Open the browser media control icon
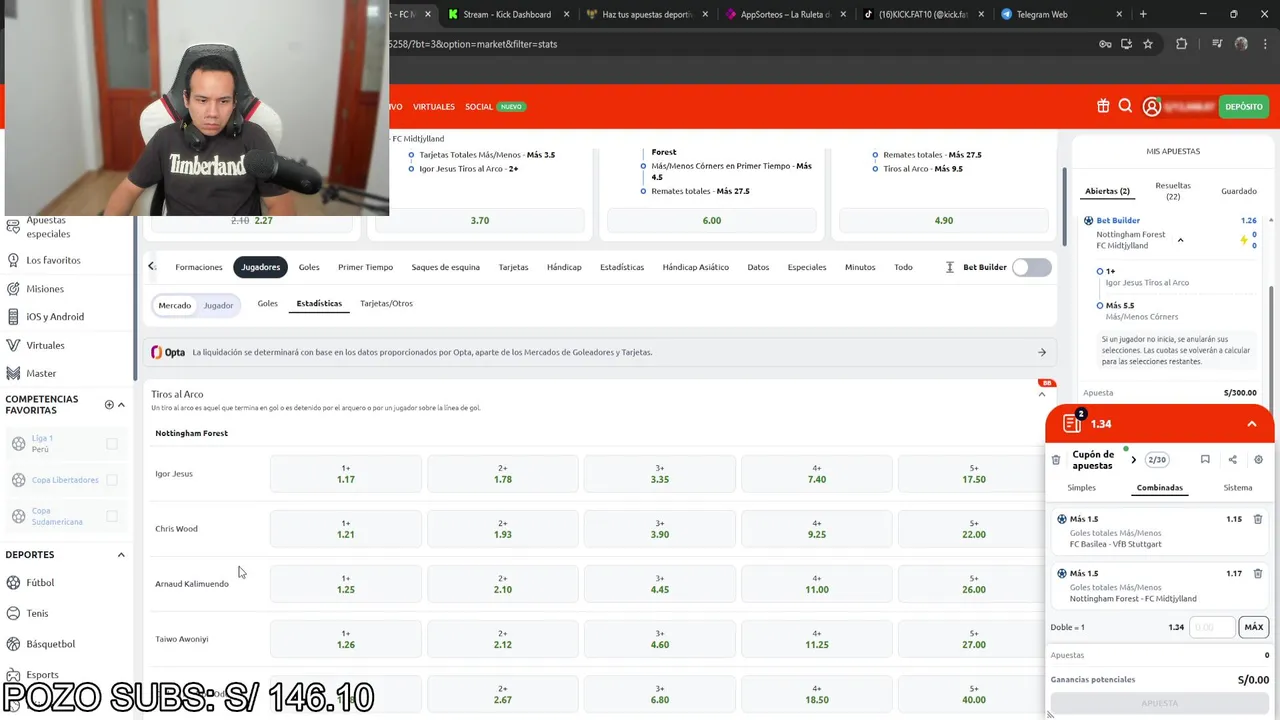 click(1216, 44)
